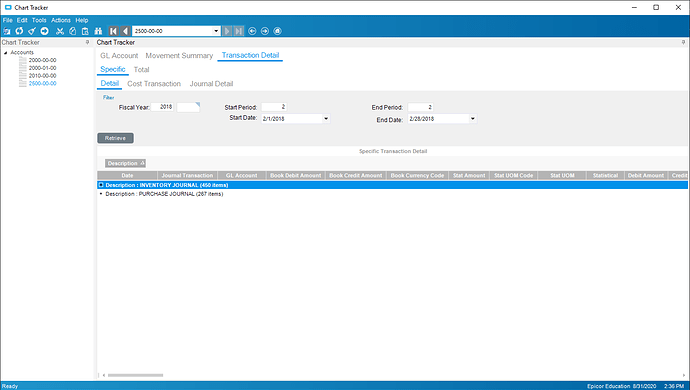Click the binoculars search icon
The image size is (690, 390).
click(x=99, y=31)
